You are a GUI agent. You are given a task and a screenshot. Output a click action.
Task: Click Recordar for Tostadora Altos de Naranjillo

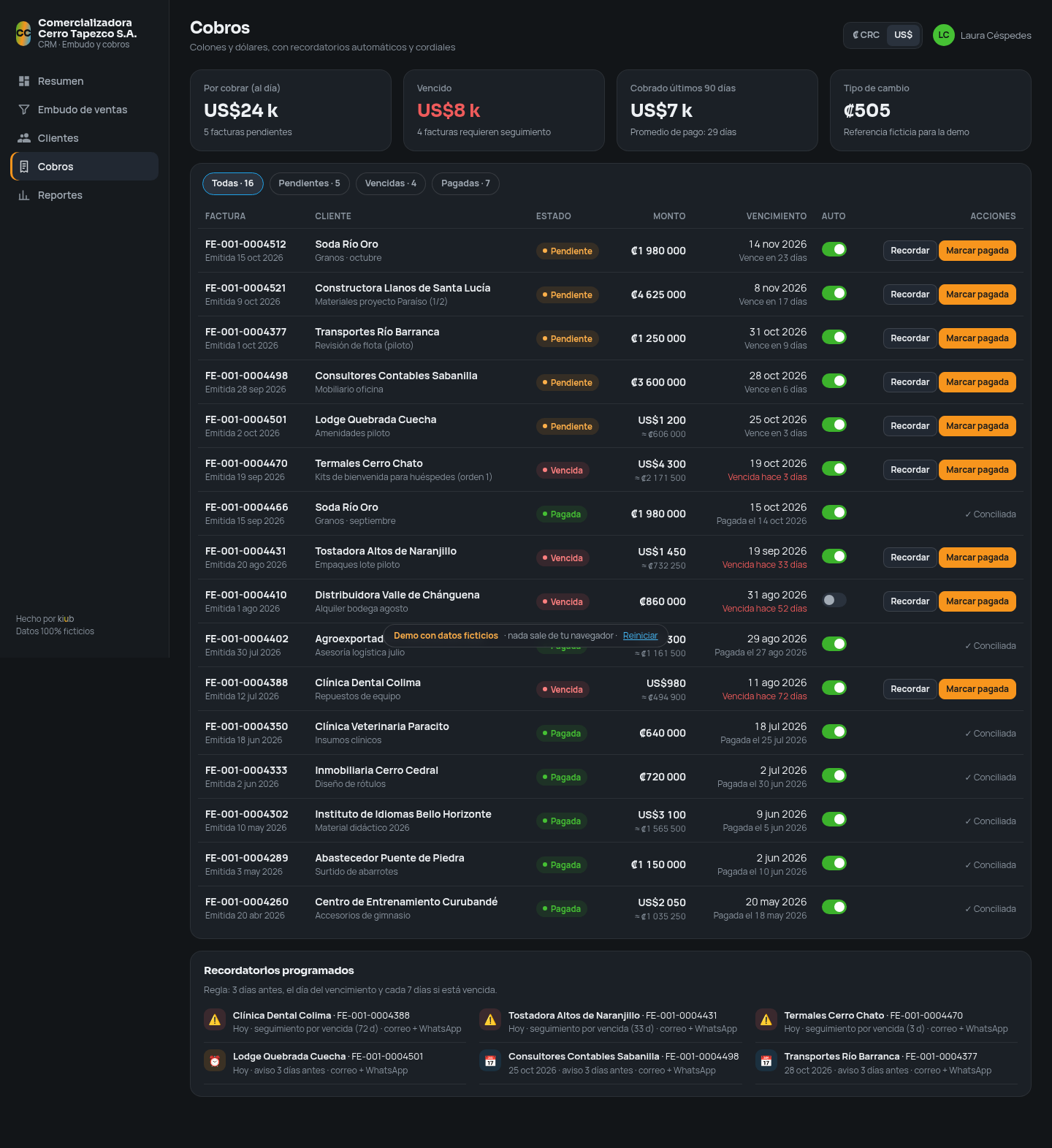point(910,558)
